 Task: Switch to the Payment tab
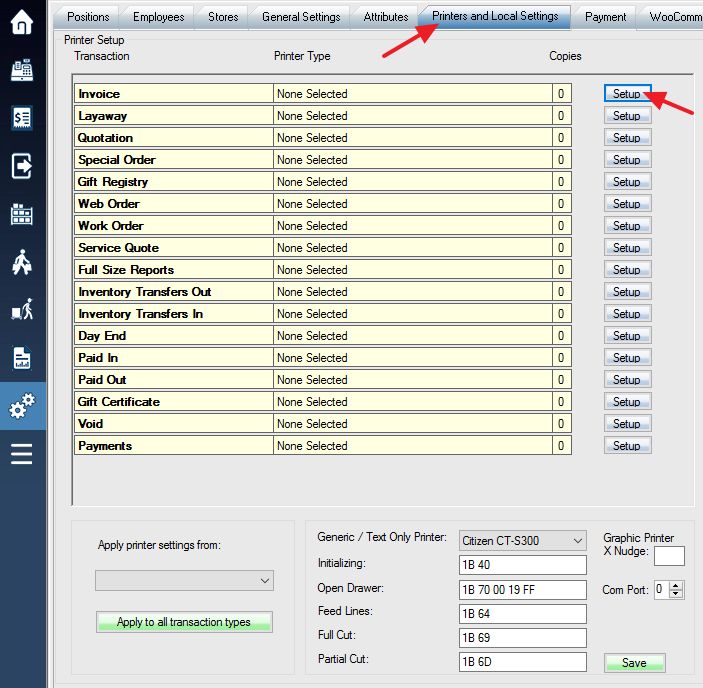click(x=605, y=17)
